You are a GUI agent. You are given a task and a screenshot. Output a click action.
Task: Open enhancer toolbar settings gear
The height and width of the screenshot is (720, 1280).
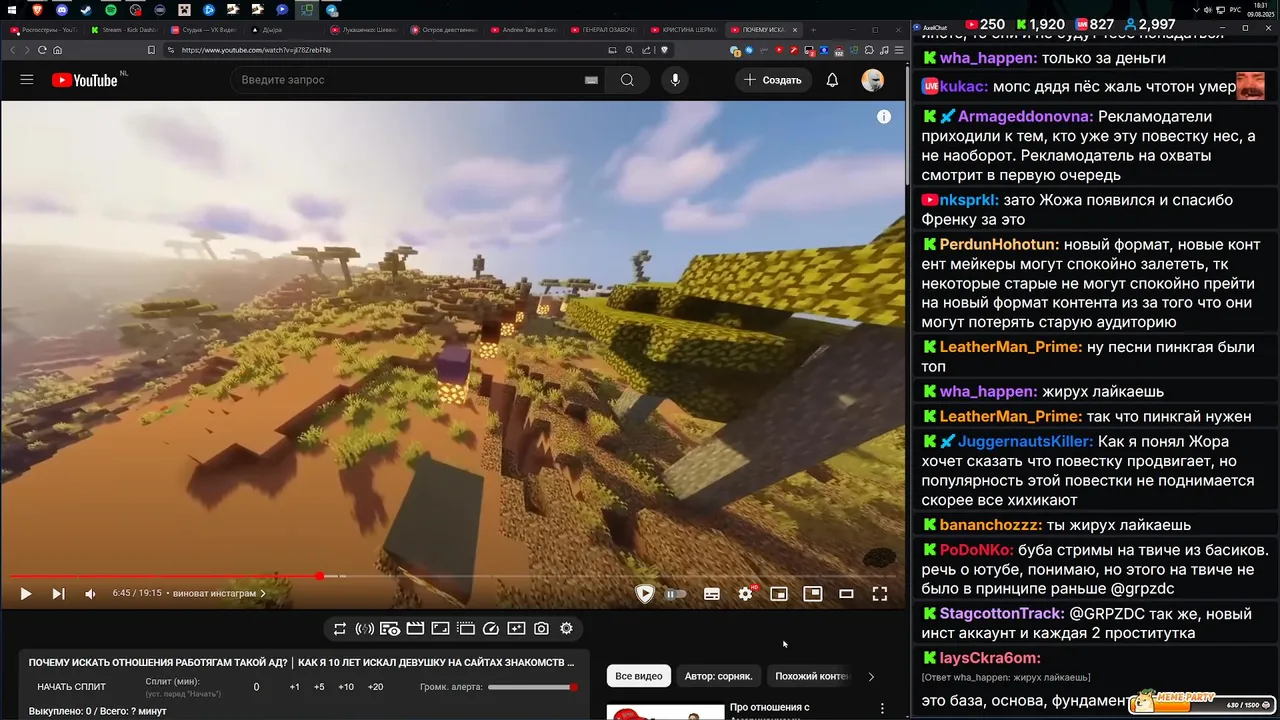[566, 629]
